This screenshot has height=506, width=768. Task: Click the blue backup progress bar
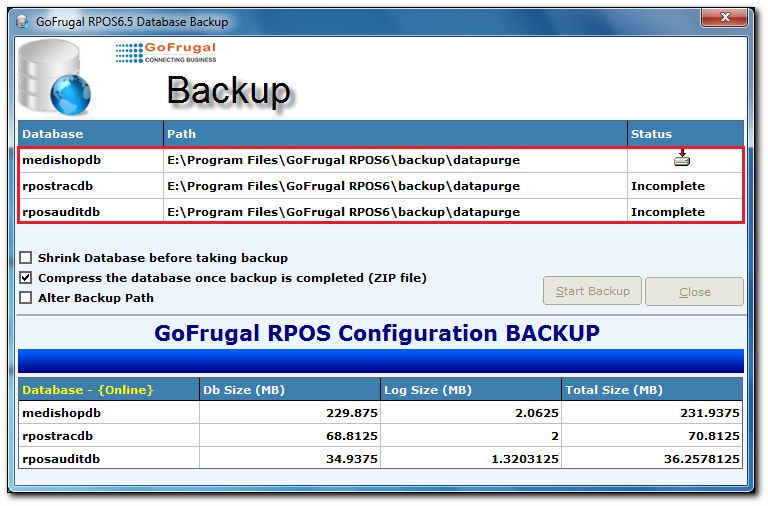click(x=381, y=361)
